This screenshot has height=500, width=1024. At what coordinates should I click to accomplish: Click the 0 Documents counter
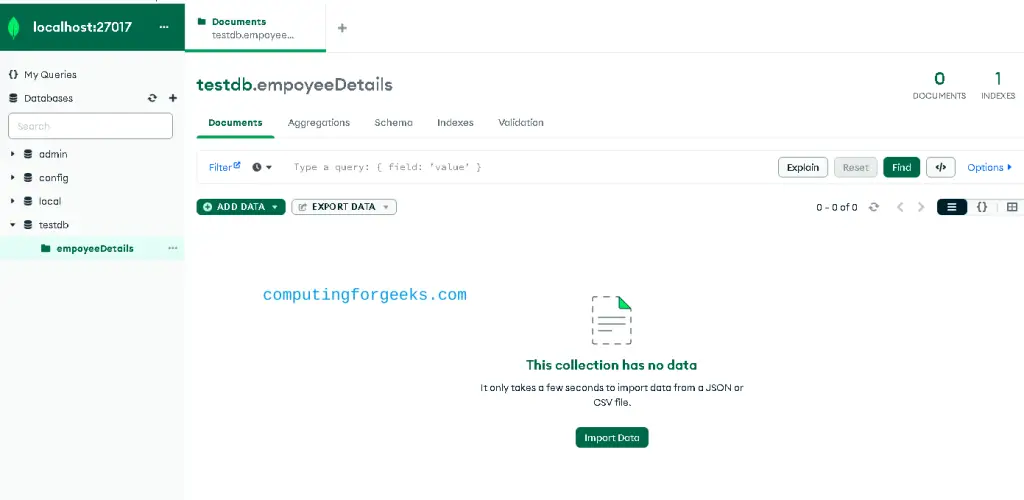pyautogui.click(x=939, y=86)
